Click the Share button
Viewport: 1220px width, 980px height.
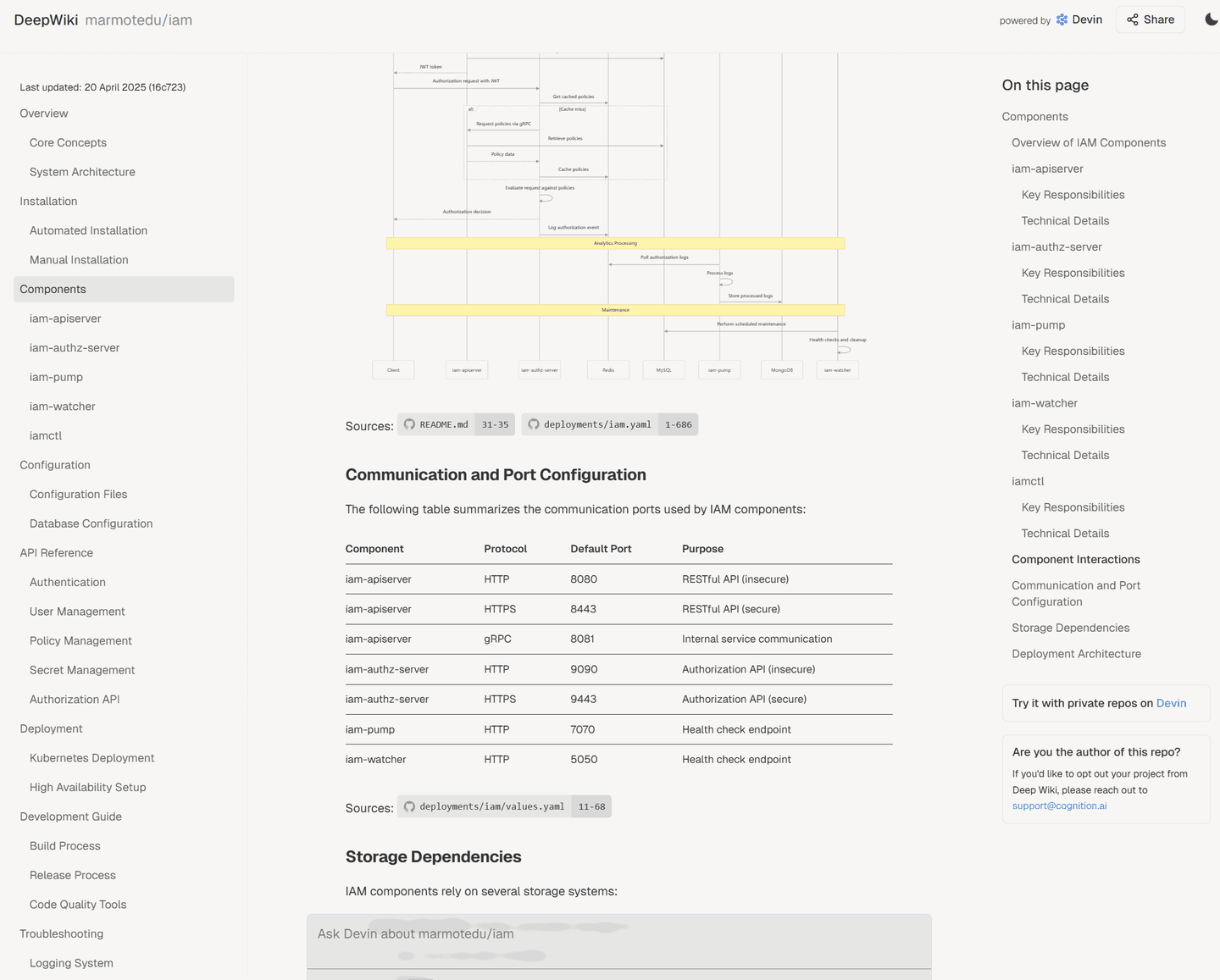1150,19
